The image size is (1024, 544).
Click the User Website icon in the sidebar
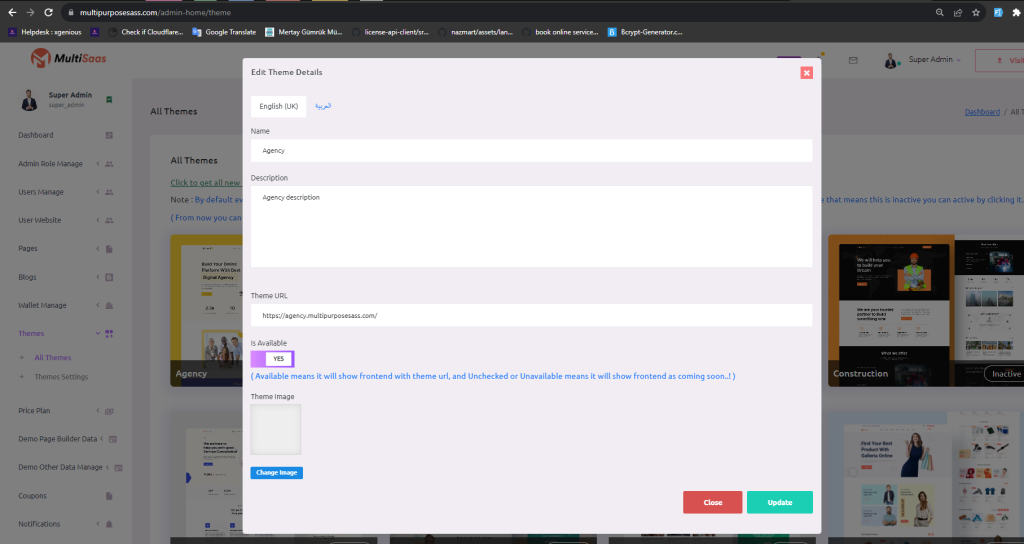point(109,220)
